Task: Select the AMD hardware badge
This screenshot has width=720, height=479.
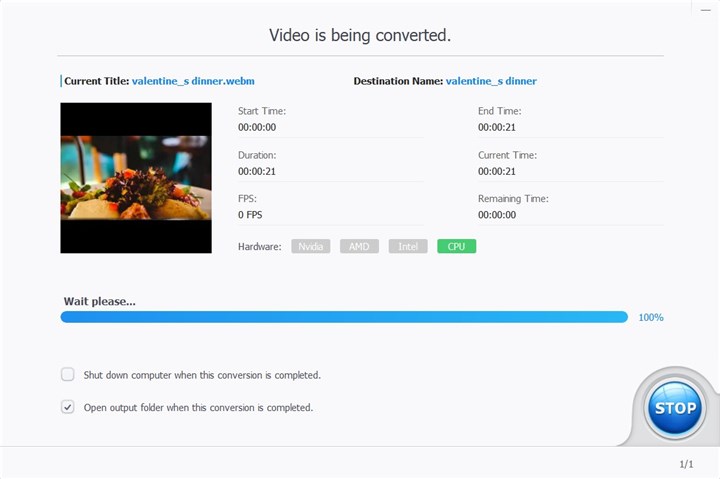Action: coord(359,246)
